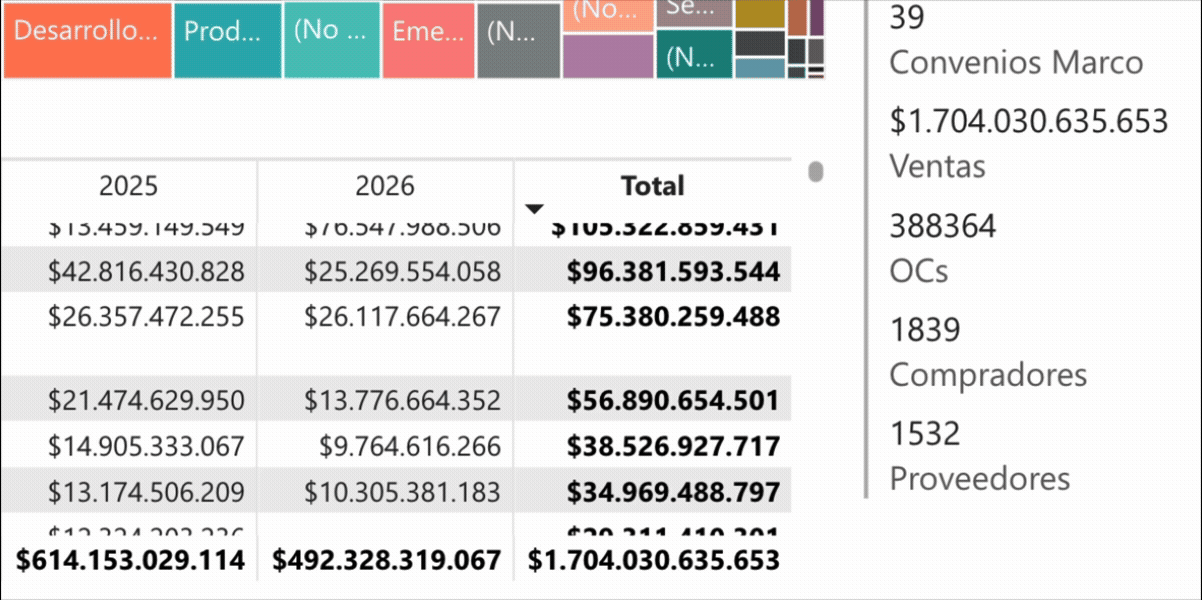This screenshot has height=600, width=1202.
Task: Select the teal Prod... treemap tile
Action: (227, 38)
